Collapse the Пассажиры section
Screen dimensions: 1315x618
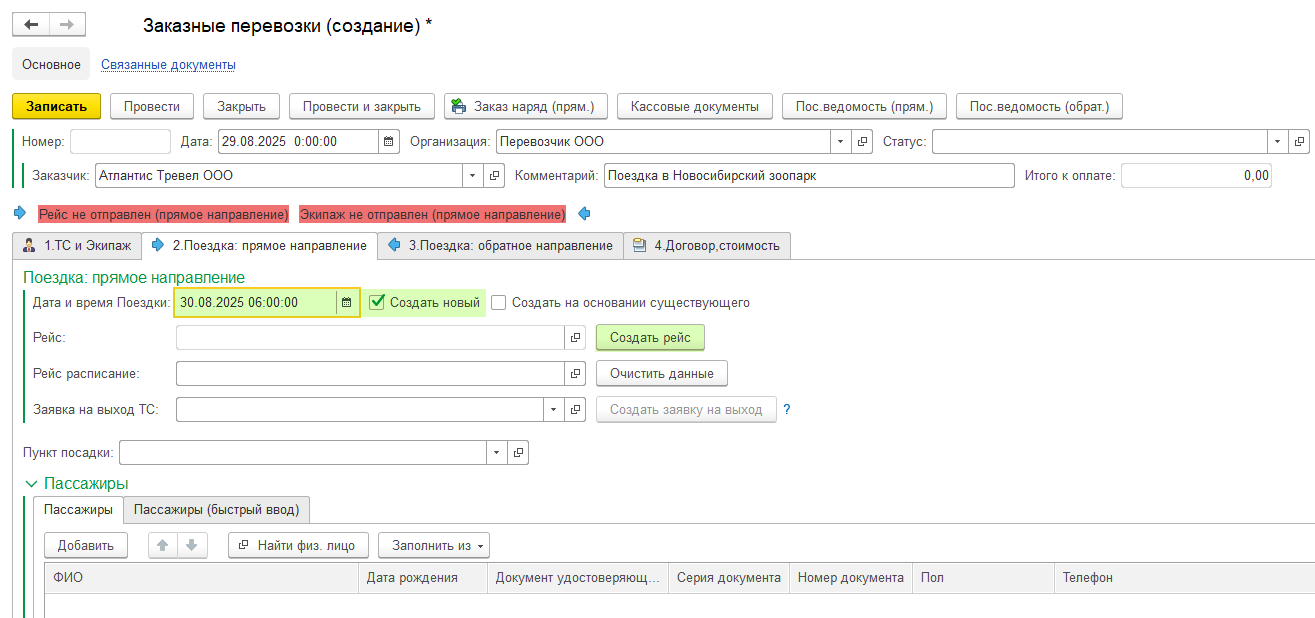[x=31, y=484]
